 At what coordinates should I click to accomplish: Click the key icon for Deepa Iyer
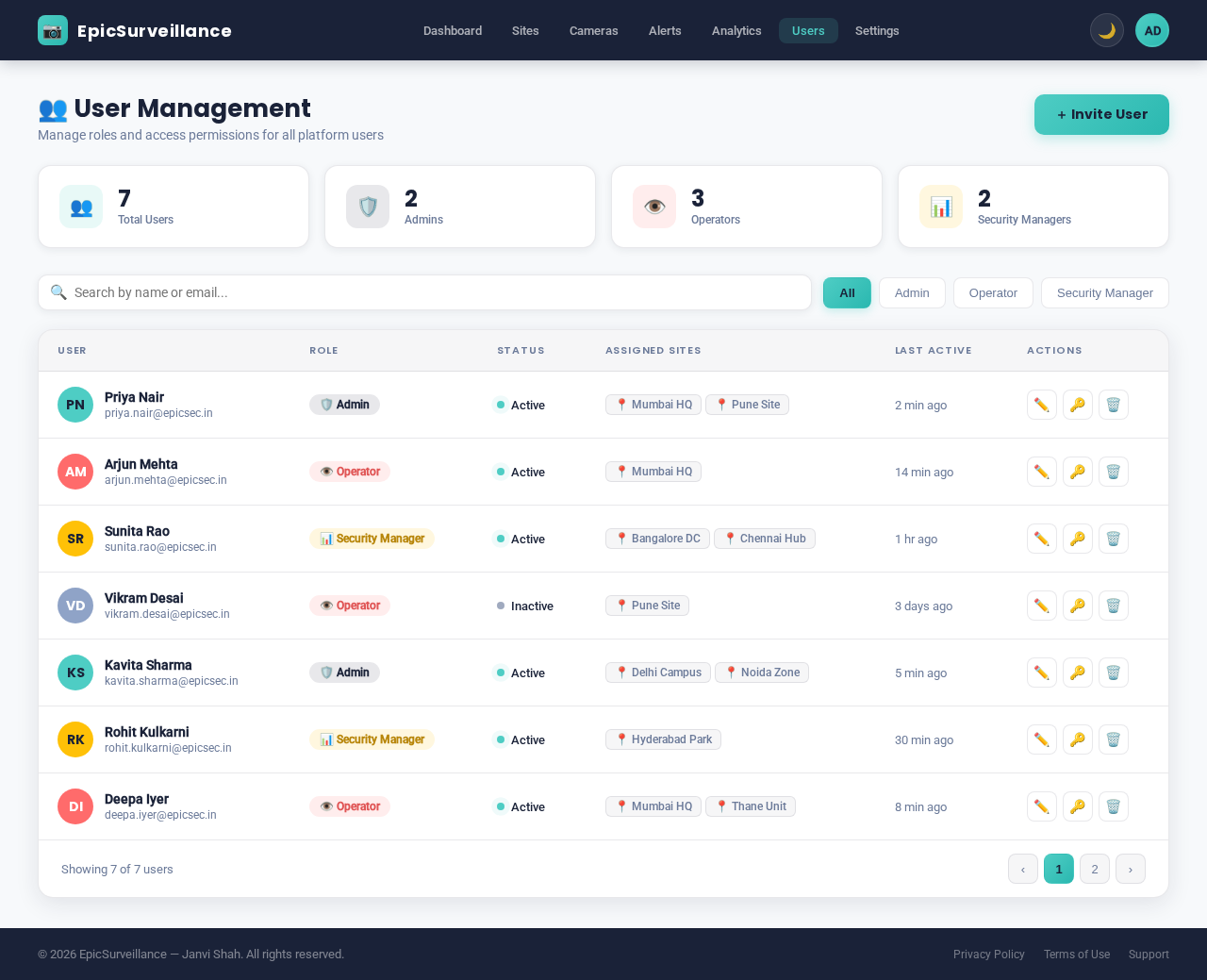tap(1077, 806)
